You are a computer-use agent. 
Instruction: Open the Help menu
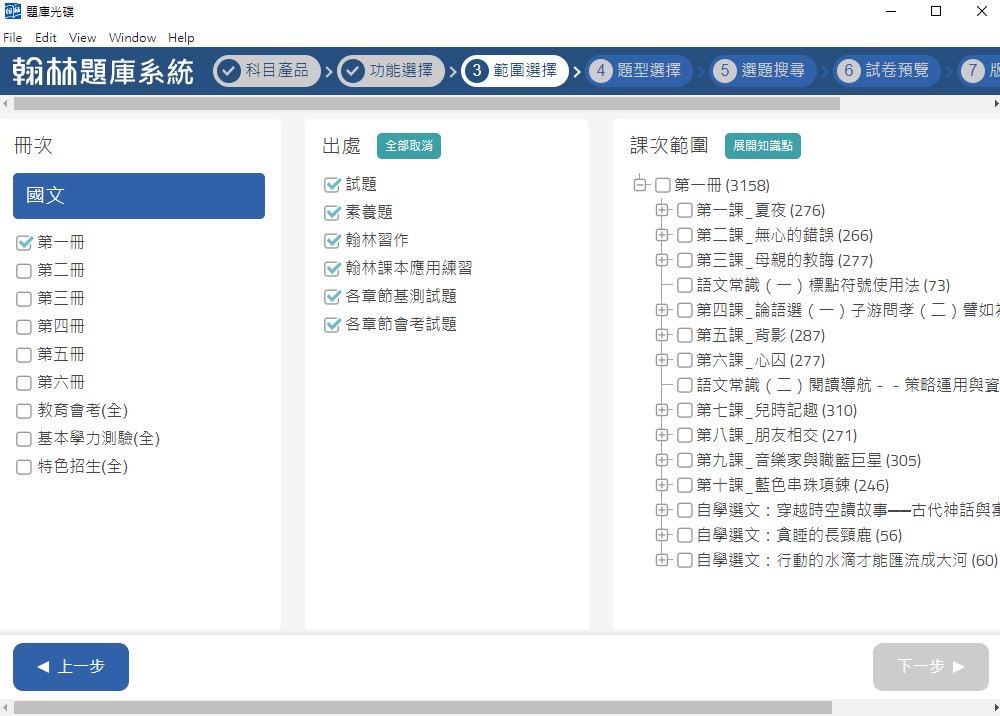[181, 38]
